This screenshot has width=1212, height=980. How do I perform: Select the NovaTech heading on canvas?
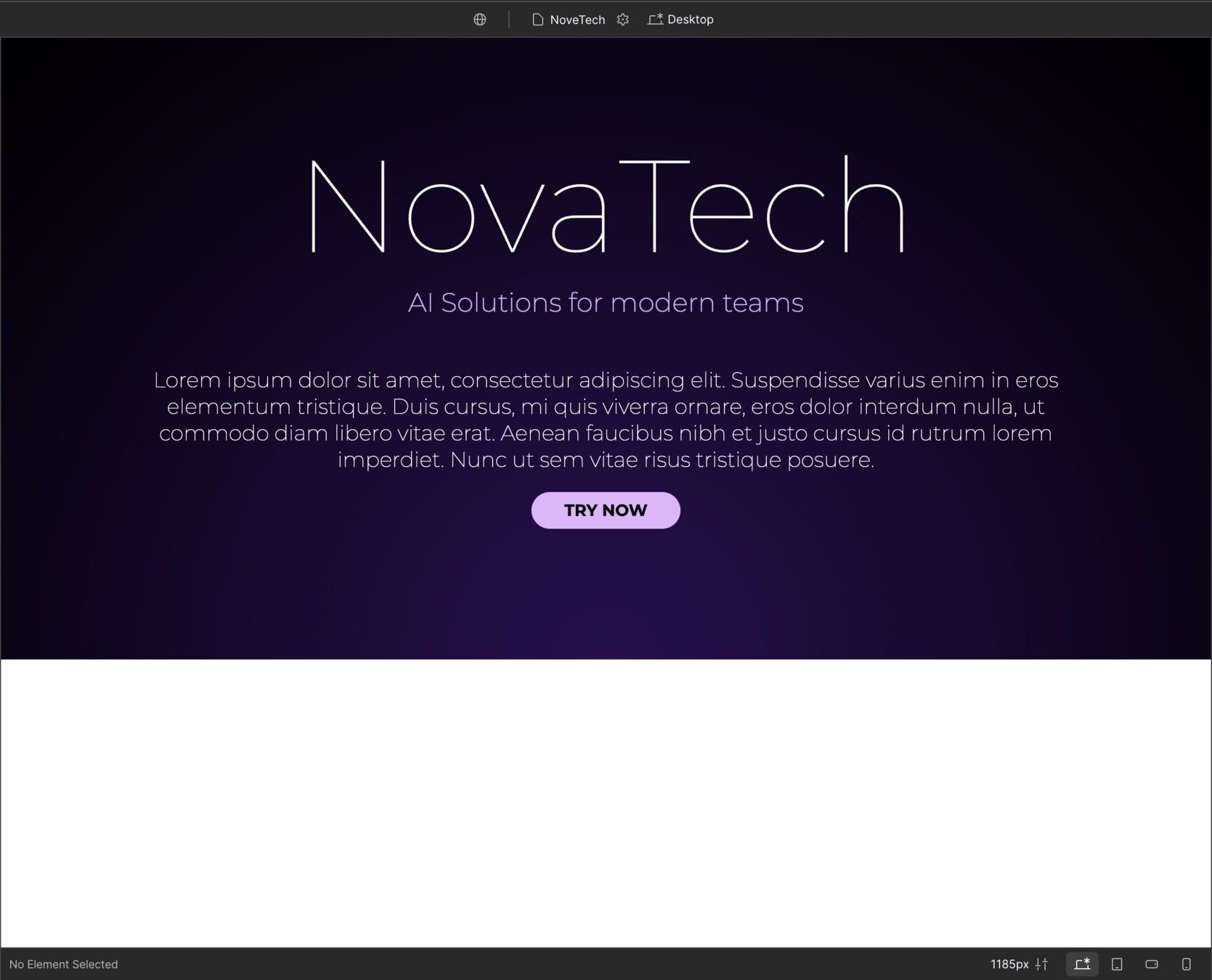(607, 205)
